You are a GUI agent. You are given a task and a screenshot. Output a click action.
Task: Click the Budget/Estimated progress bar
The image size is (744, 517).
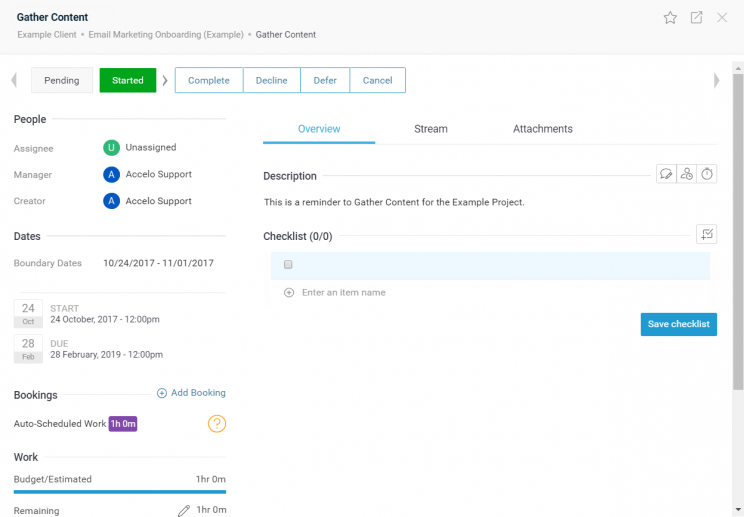[x=120, y=491]
